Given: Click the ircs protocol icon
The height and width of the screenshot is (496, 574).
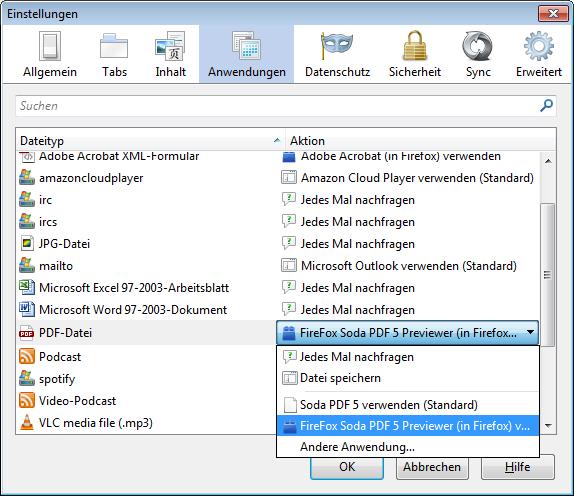Looking at the screenshot, I should 27,221.
